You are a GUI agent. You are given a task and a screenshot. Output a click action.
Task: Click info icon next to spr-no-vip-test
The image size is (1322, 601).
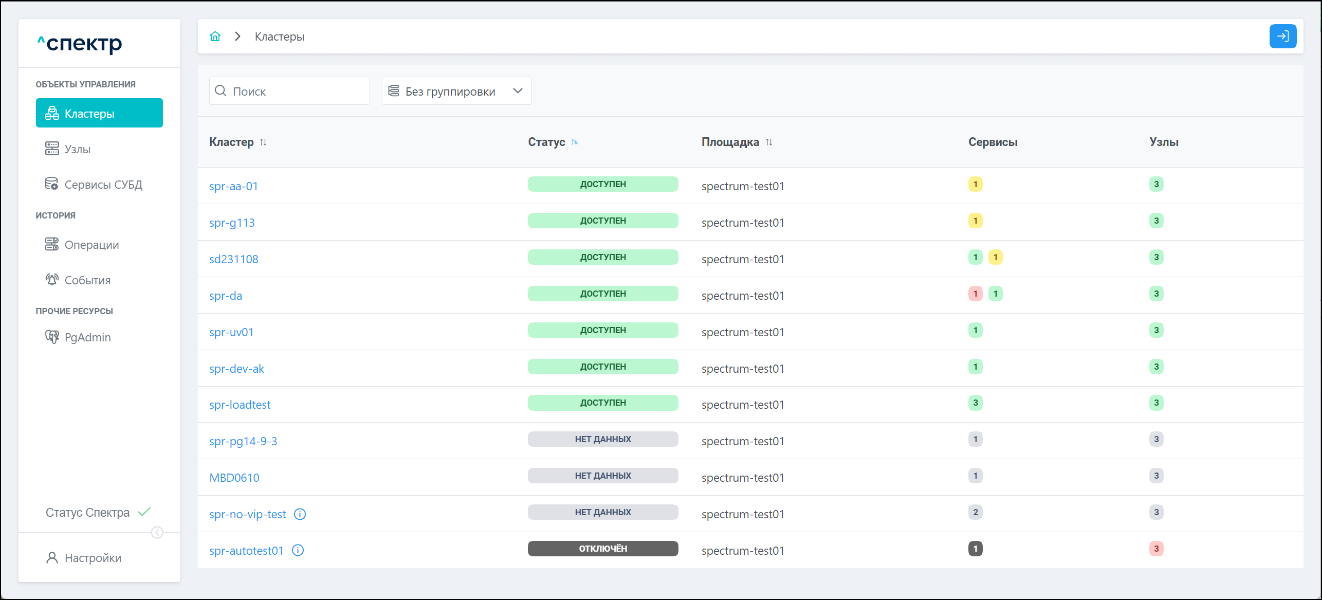coord(300,514)
